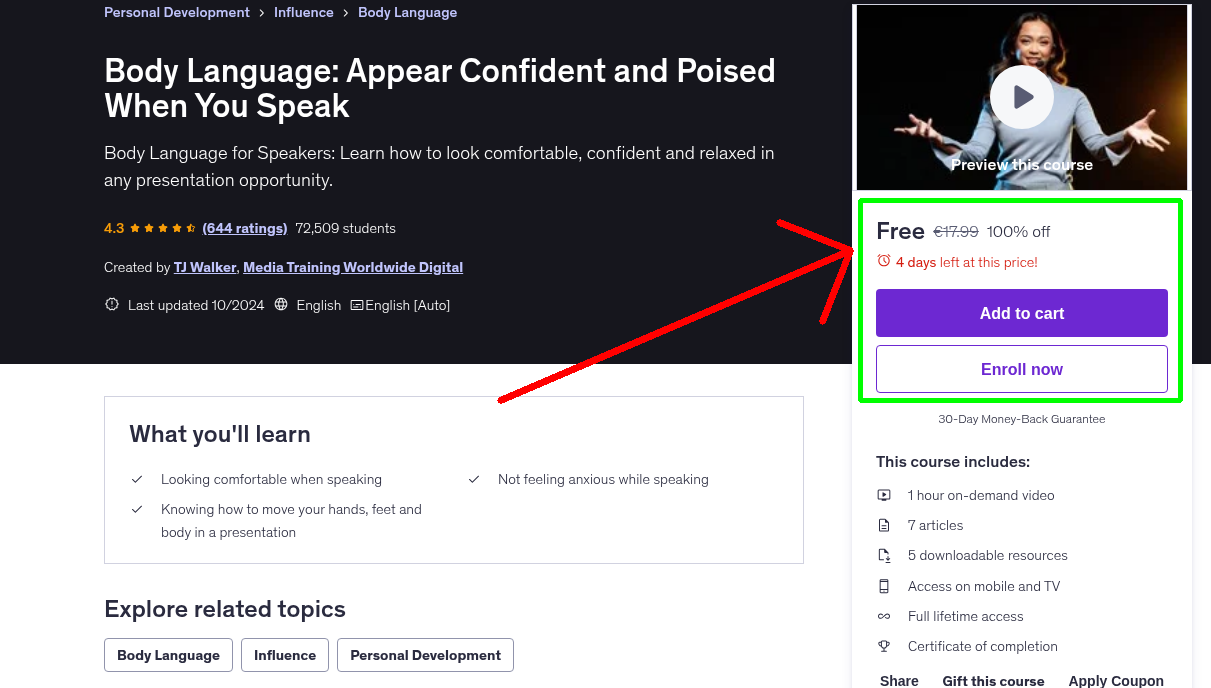Select the mobile and TV access icon
This screenshot has width=1211, height=688.
tap(884, 586)
